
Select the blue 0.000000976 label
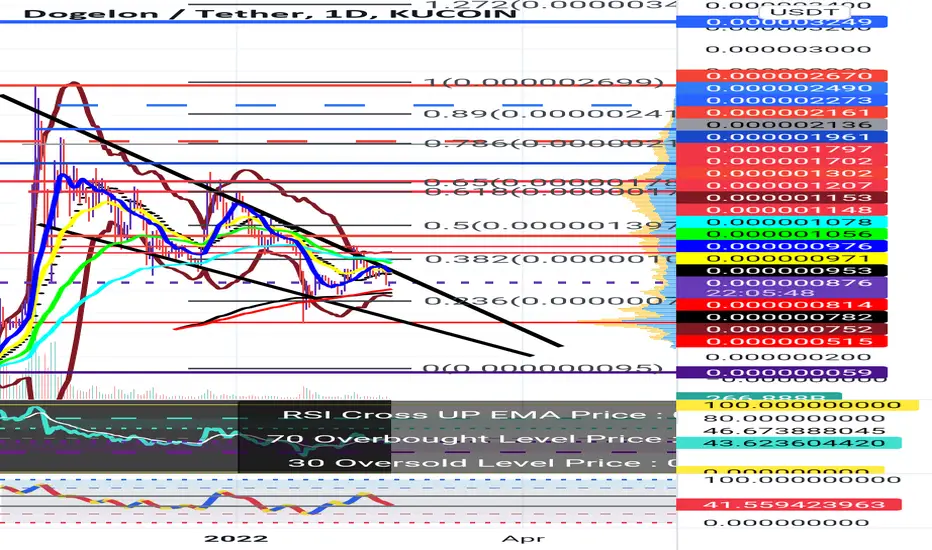[x=782, y=246]
